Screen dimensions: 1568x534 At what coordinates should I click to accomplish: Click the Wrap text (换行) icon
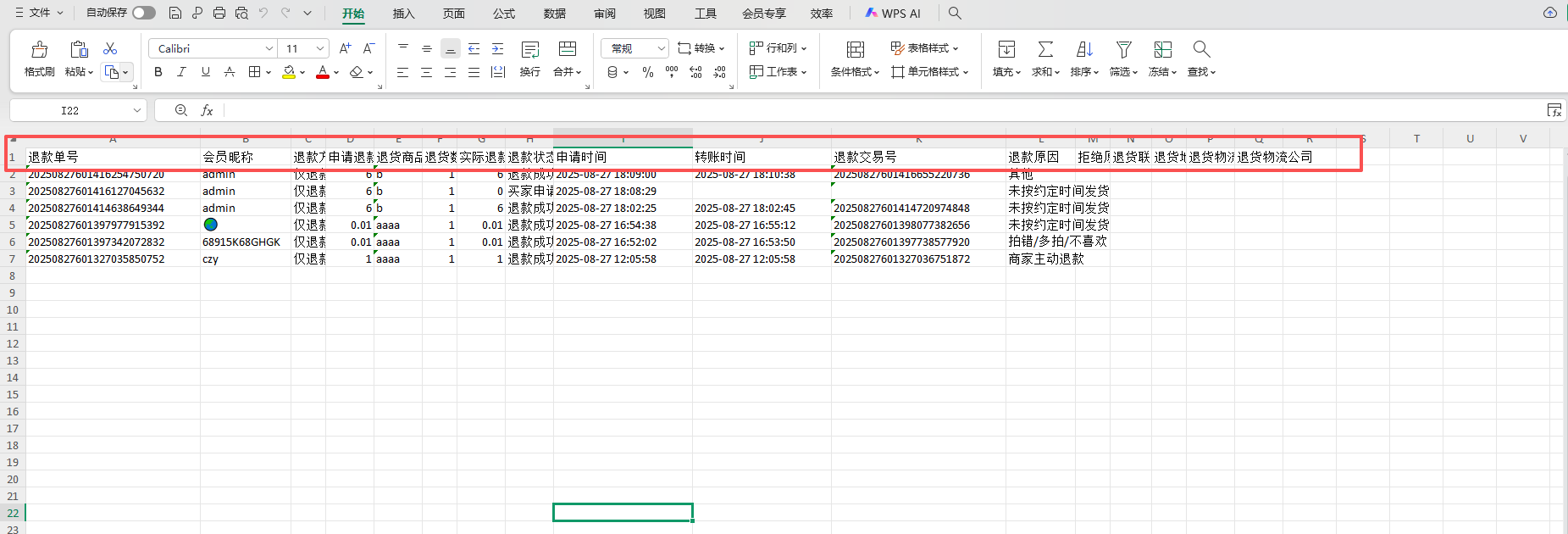click(530, 50)
